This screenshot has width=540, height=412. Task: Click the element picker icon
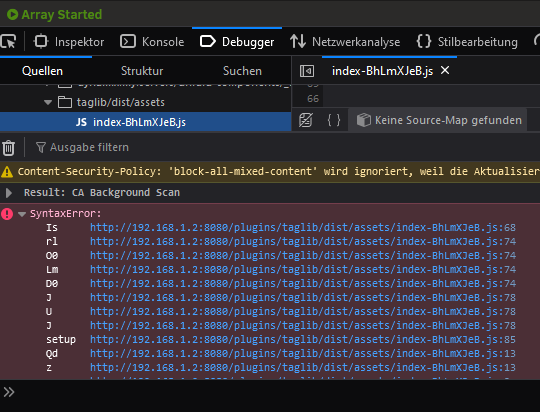tap(8, 42)
